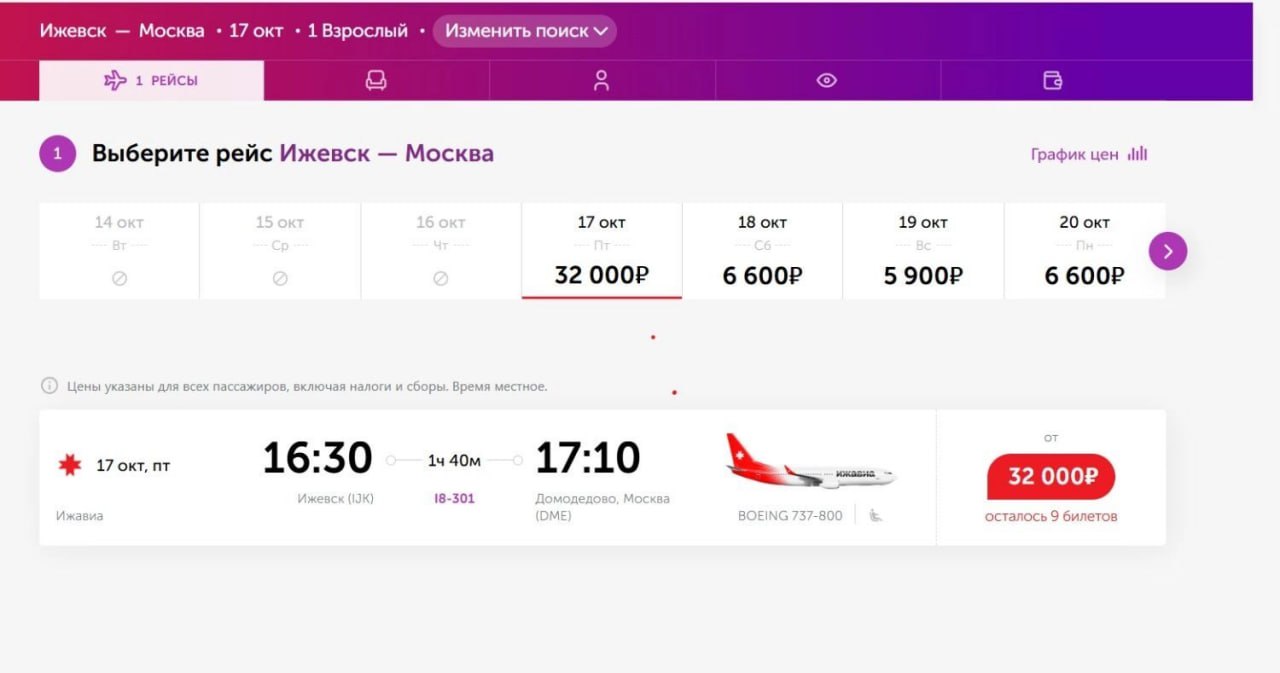This screenshot has height=673, width=1280.
Task: Select the 19 окт date for 5 900₽
Action: (x=922, y=251)
